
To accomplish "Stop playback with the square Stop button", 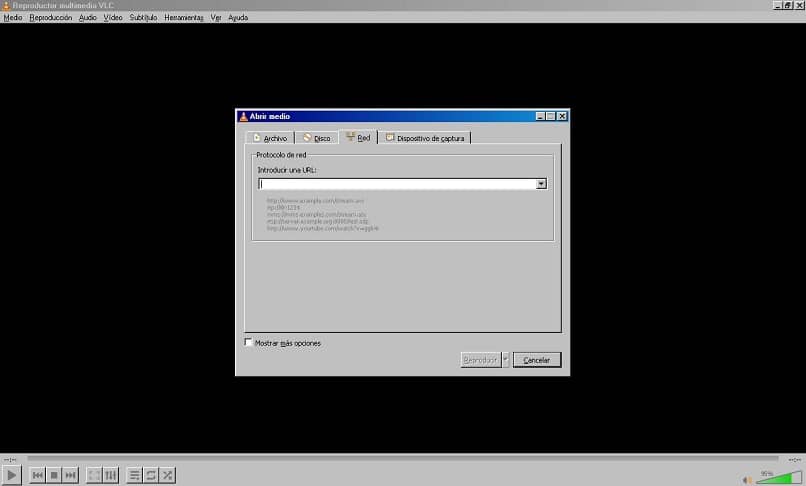I will [54, 475].
